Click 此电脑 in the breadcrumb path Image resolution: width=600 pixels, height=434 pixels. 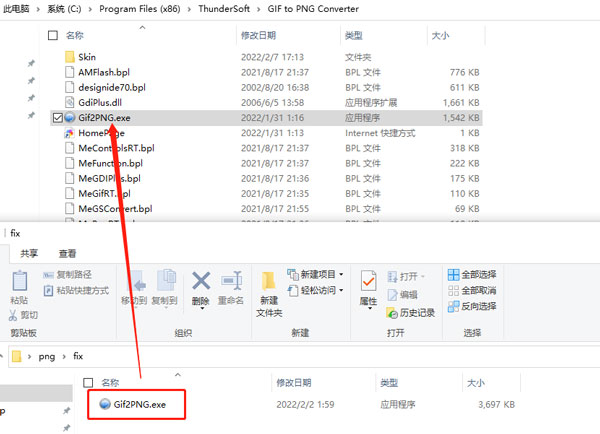click(x=16, y=9)
